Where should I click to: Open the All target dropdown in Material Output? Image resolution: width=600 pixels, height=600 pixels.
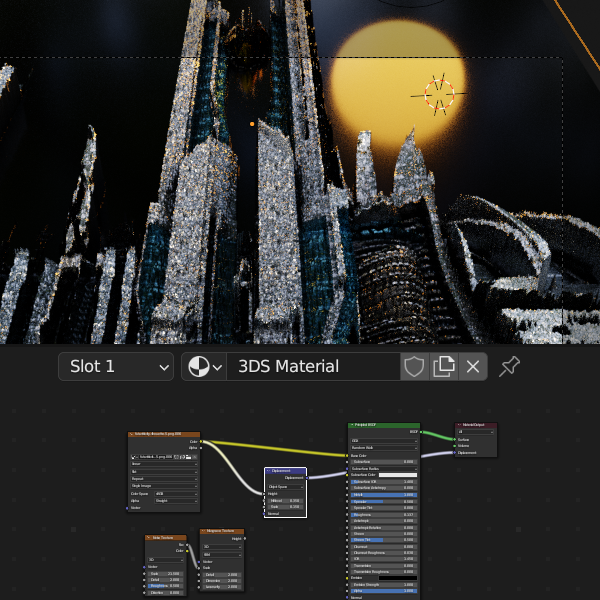point(476,432)
